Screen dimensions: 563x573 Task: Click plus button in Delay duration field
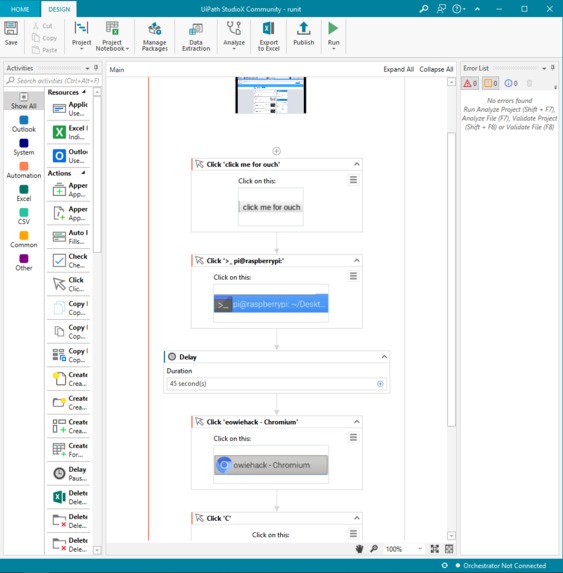pyautogui.click(x=380, y=383)
